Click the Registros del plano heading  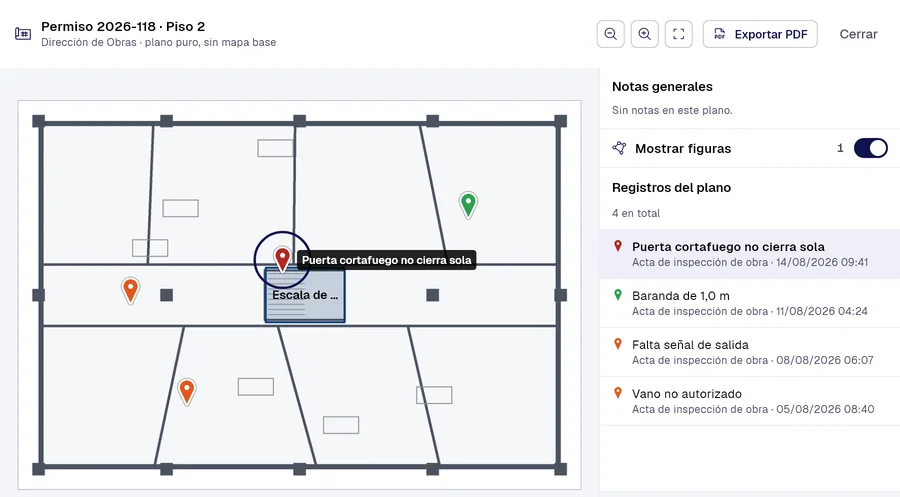click(671, 188)
